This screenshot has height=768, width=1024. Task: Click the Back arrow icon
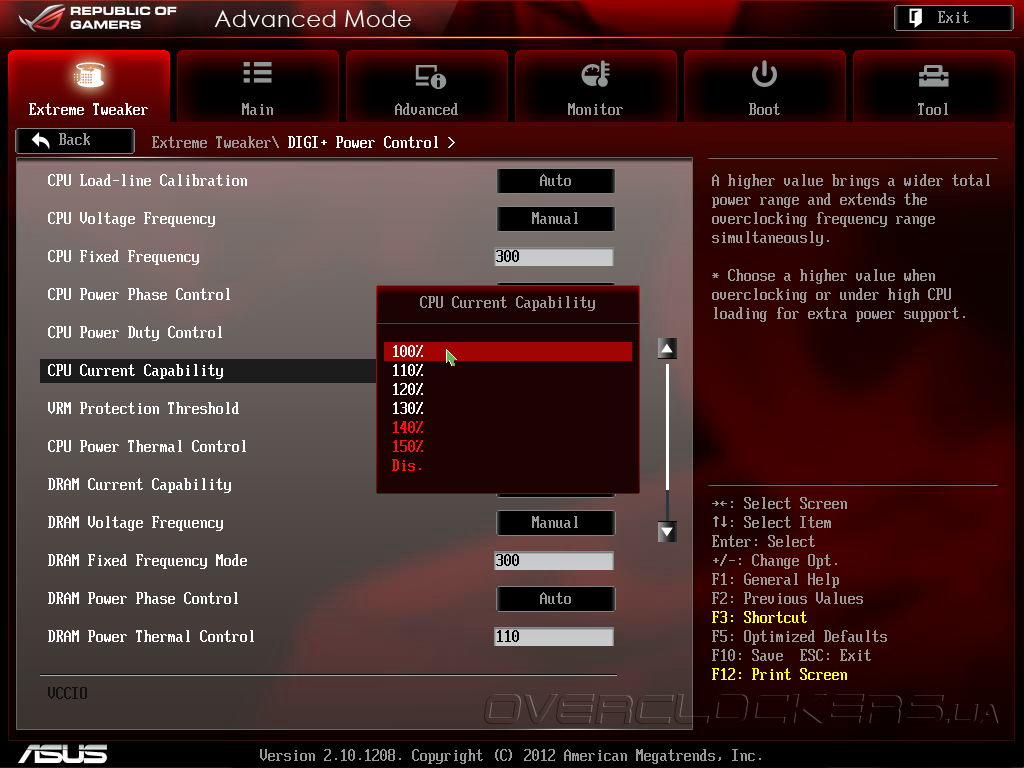click(x=41, y=140)
